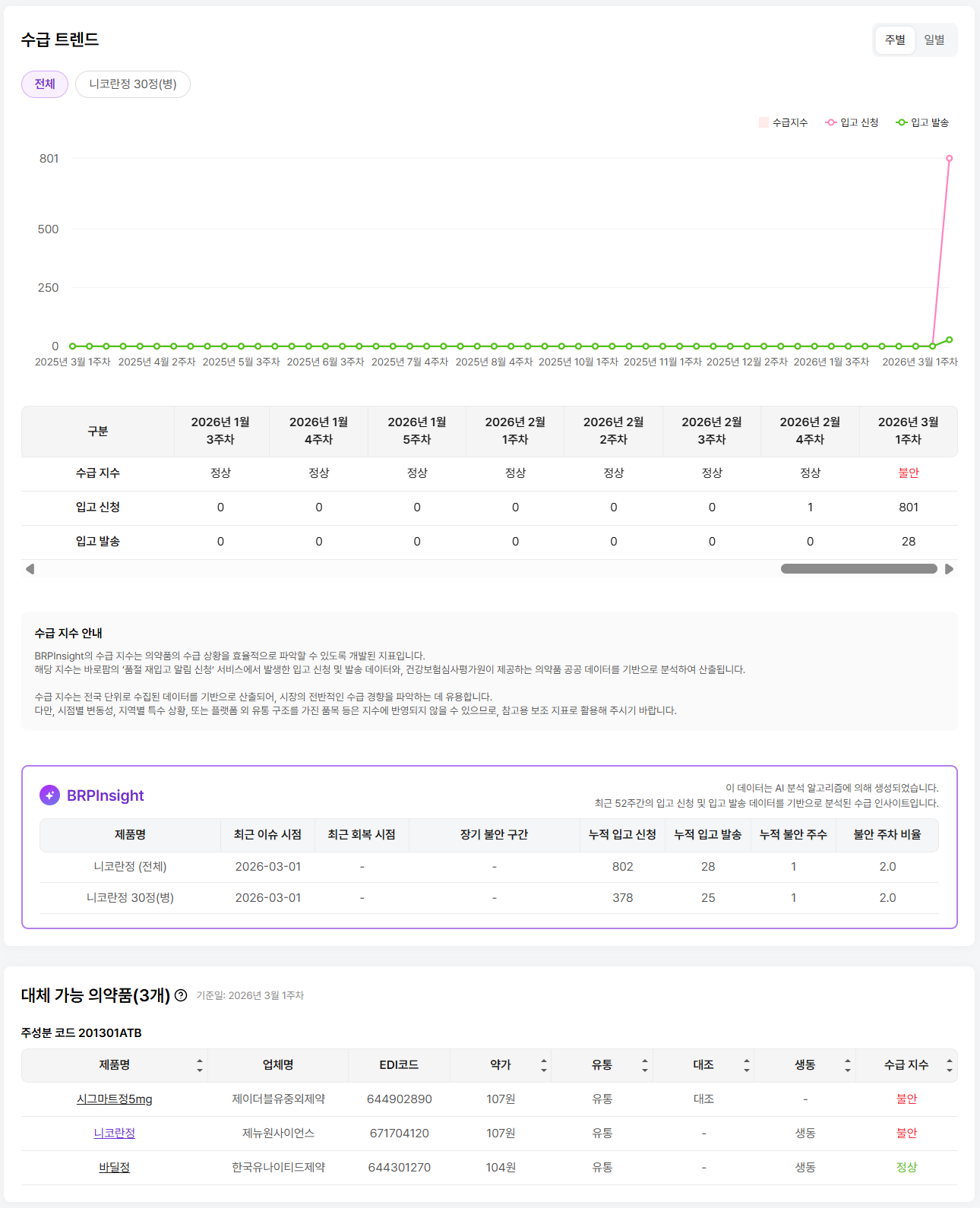Sort by 생동 column arrows
The height and width of the screenshot is (1208, 980).
(x=848, y=1065)
